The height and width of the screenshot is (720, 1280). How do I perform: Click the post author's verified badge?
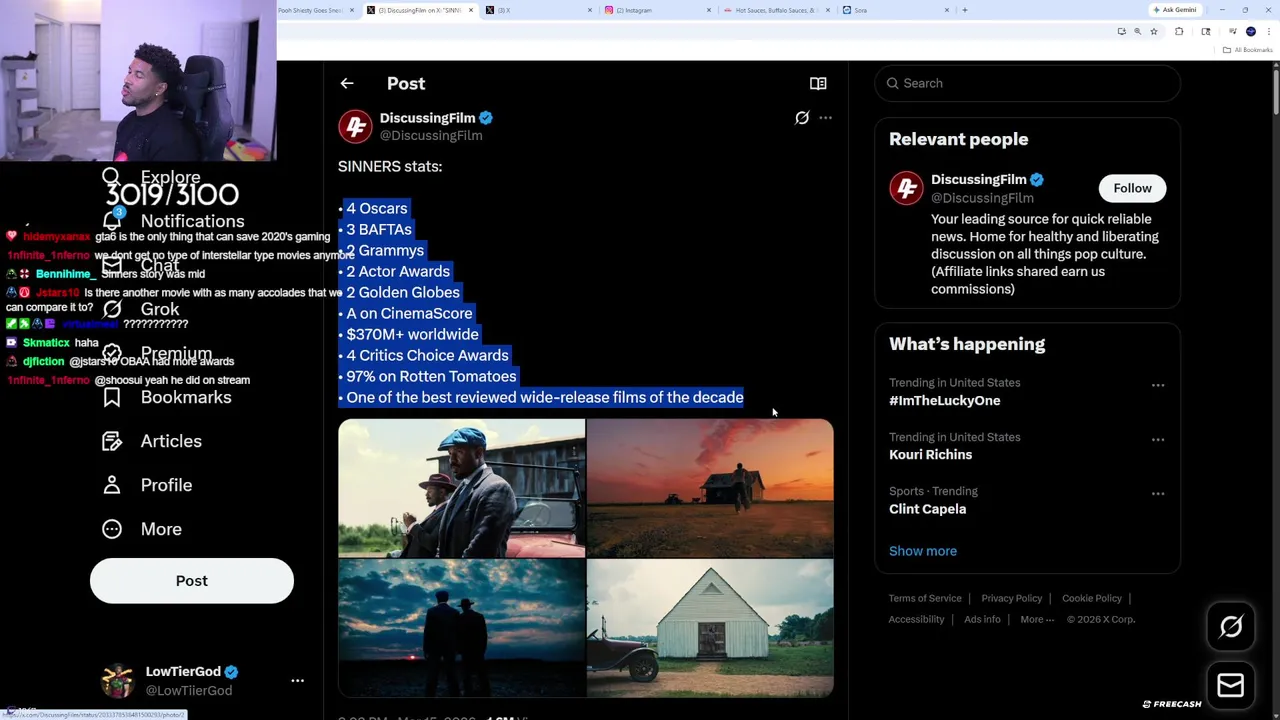[x=486, y=118]
